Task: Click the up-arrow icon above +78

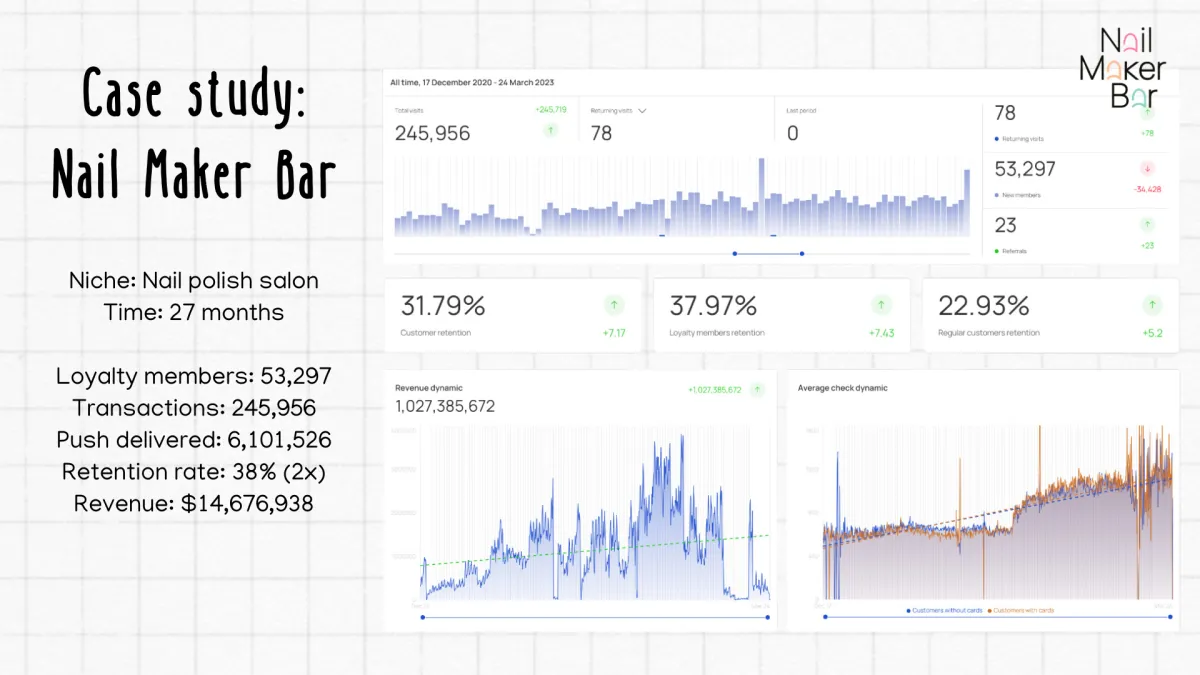Action: coord(1147,113)
